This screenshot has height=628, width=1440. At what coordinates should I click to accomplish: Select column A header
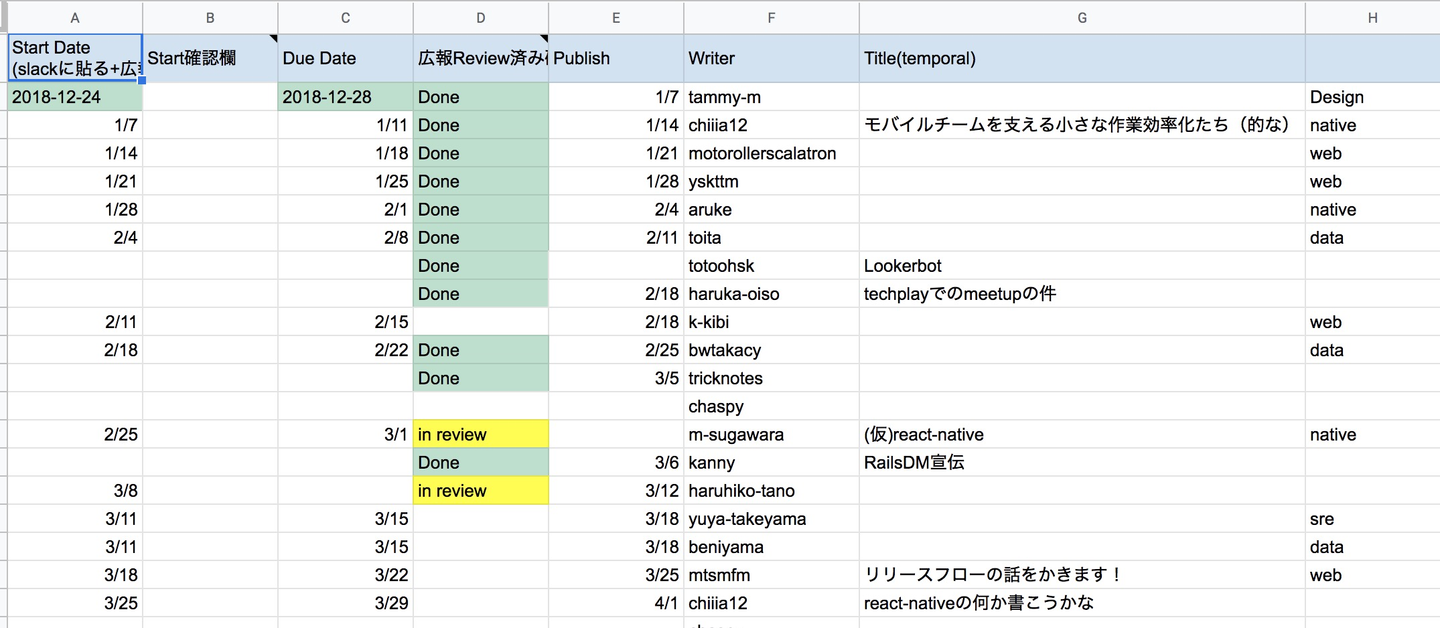click(x=75, y=18)
